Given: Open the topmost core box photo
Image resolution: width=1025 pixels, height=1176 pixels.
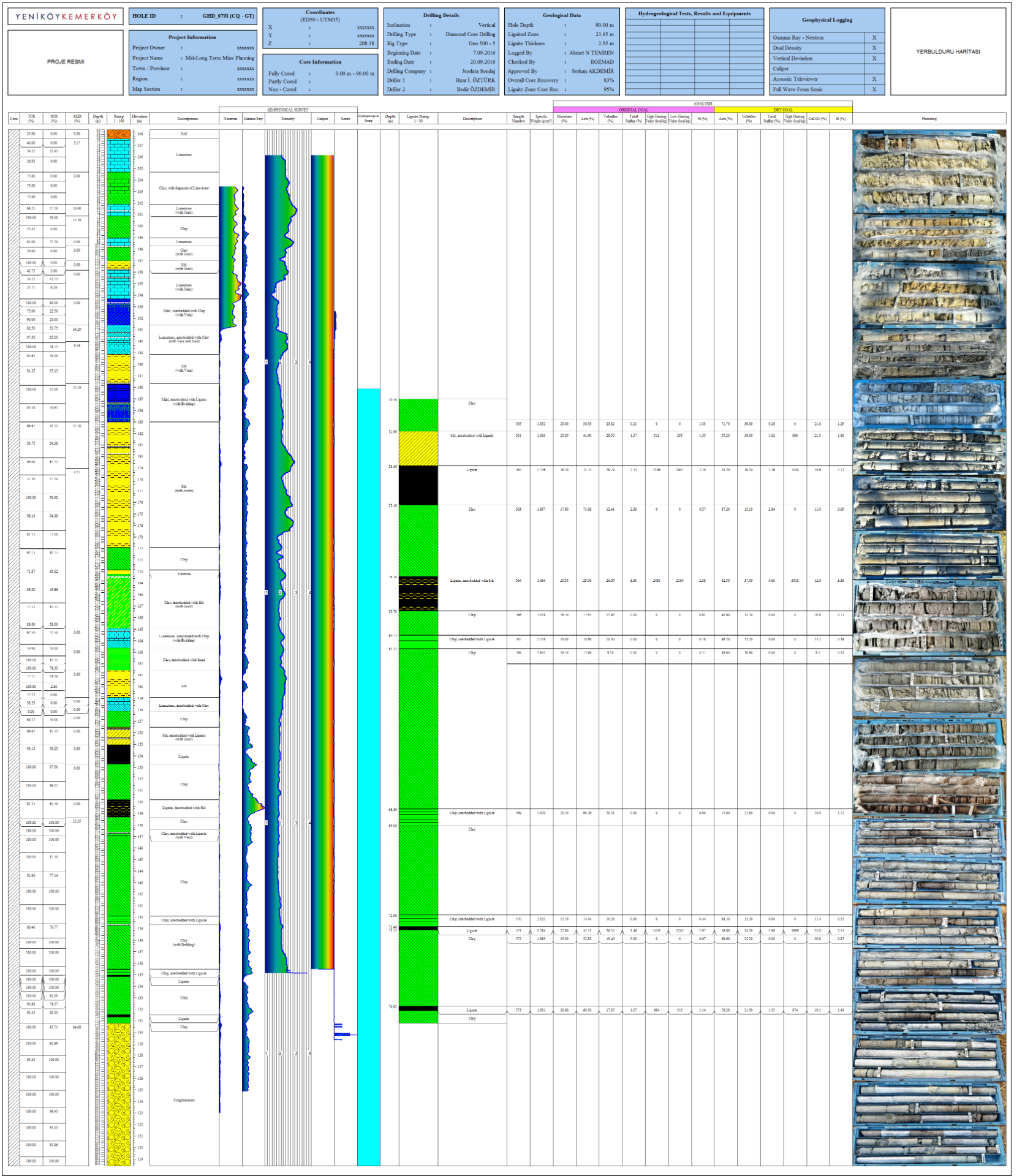Looking at the screenshot, I should click(x=929, y=151).
